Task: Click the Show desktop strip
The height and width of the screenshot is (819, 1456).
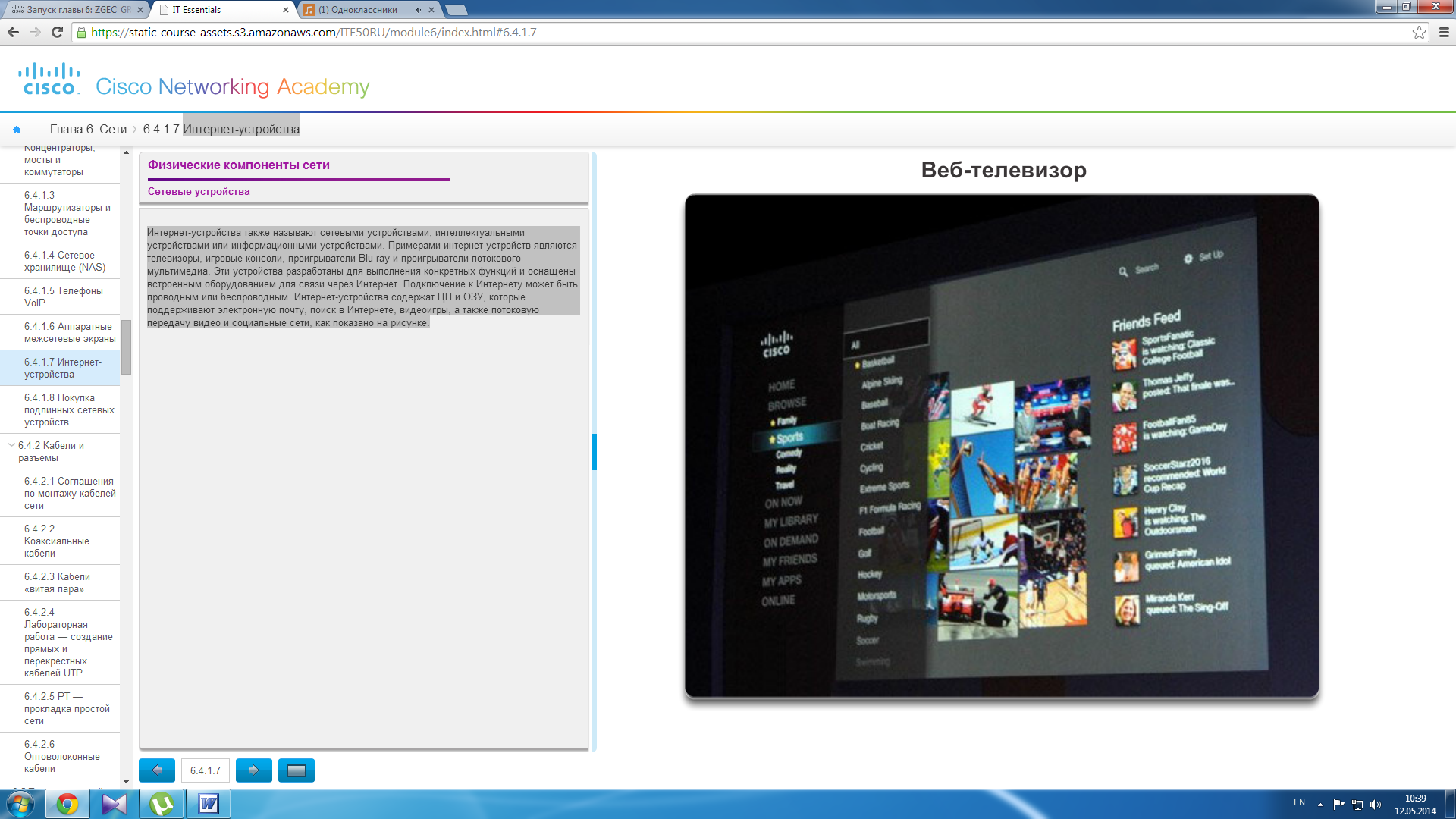Action: [1451, 804]
